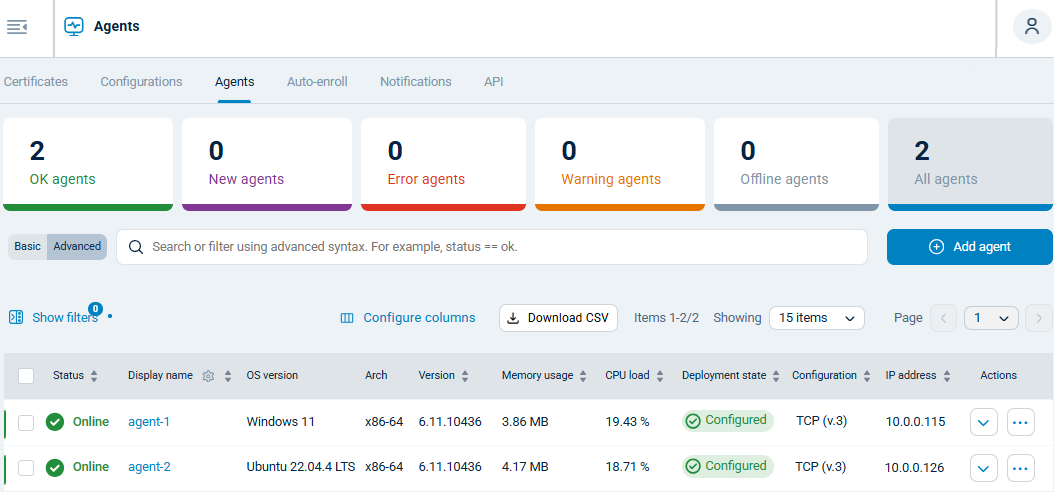Sort by Configuration column arrows
This screenshot has width=1054, height=492.
pyautogui.click(x=867, y=376)
